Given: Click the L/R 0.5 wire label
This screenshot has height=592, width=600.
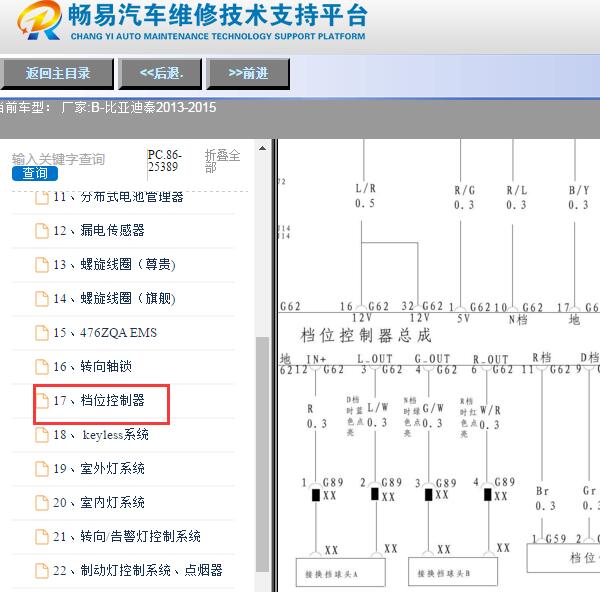Looking at the screenshot, I should click(365, 196).
